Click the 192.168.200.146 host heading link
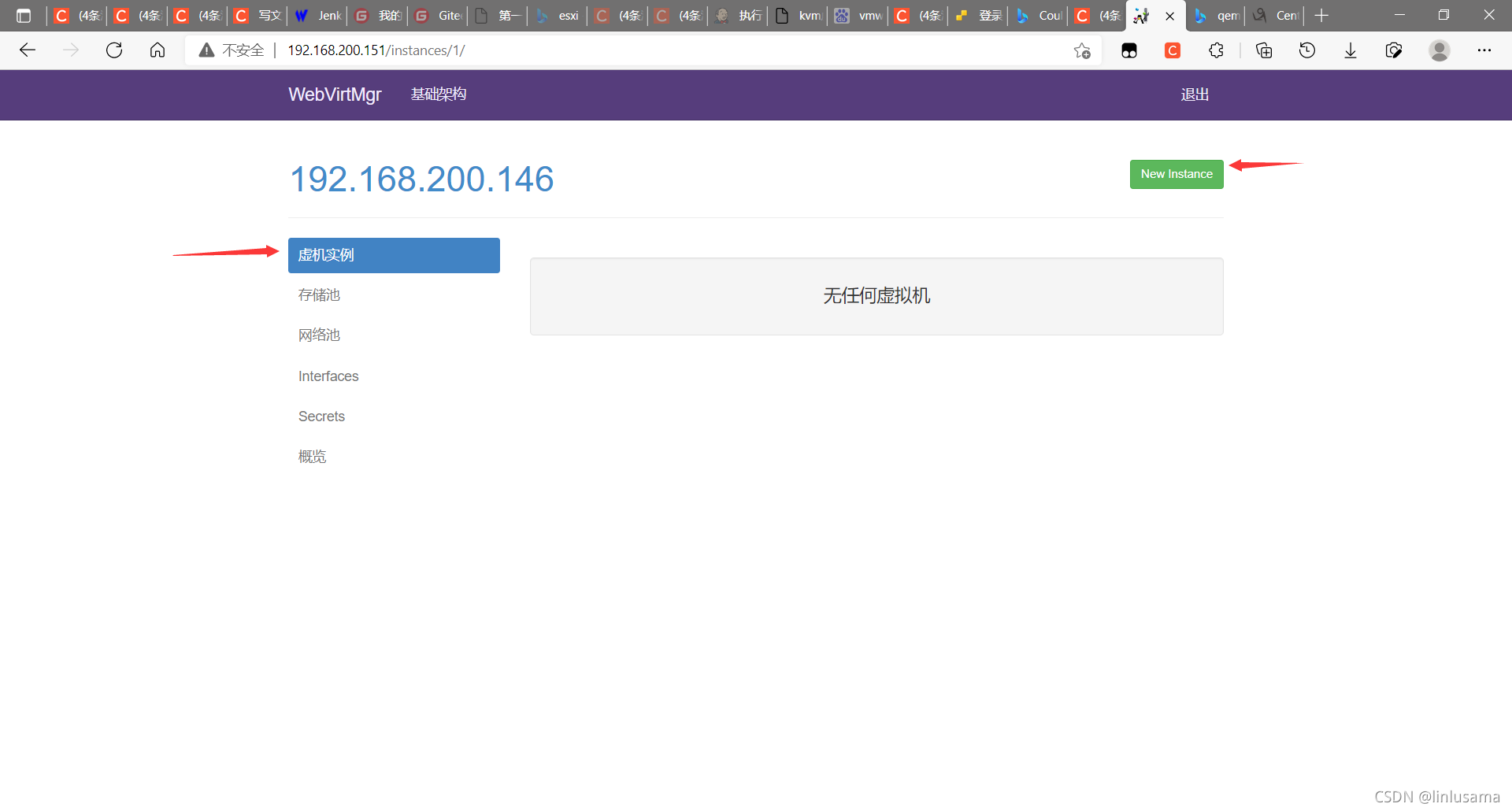 pyautogui.click(x=422, y=179)
